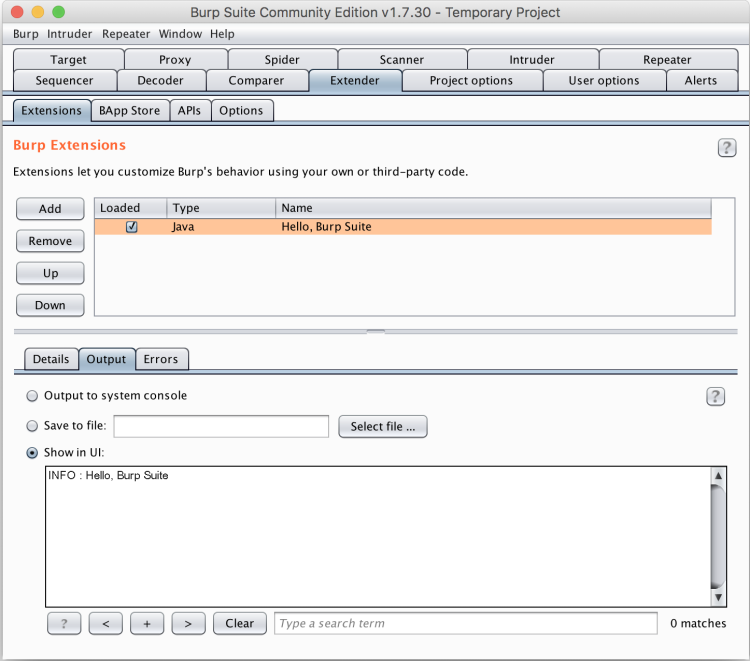Image resolution: width=750 pixels, height=661 pixels.
Task: Switch to the Spider tab
Action: coord(282,59)
